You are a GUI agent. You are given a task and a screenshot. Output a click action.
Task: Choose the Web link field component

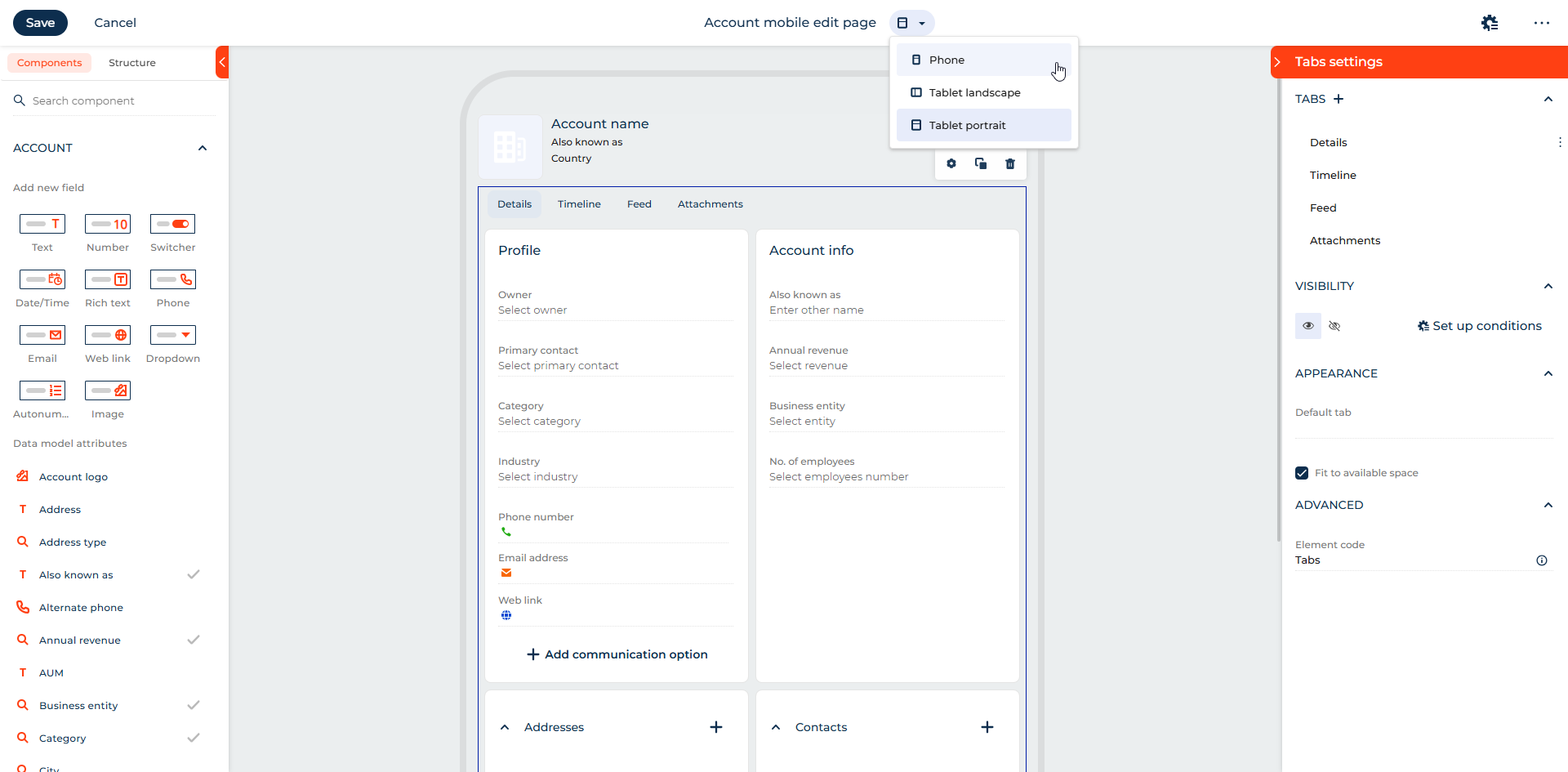(x=108, y=335)
